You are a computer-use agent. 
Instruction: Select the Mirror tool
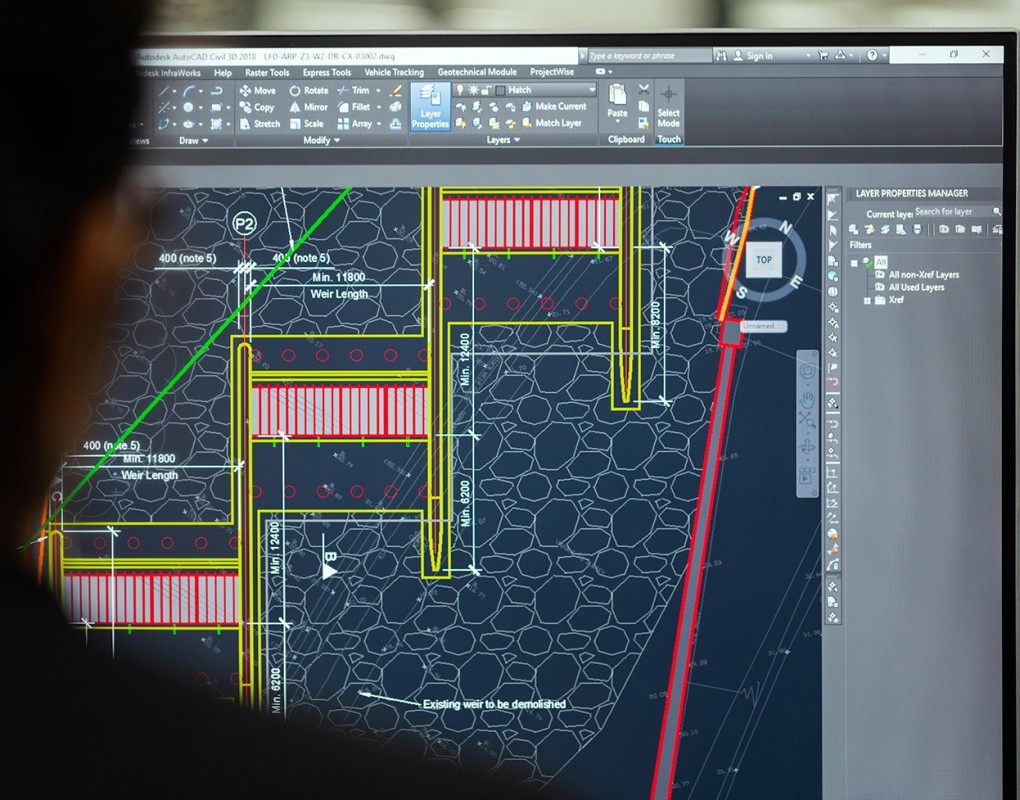pos(308,107)
